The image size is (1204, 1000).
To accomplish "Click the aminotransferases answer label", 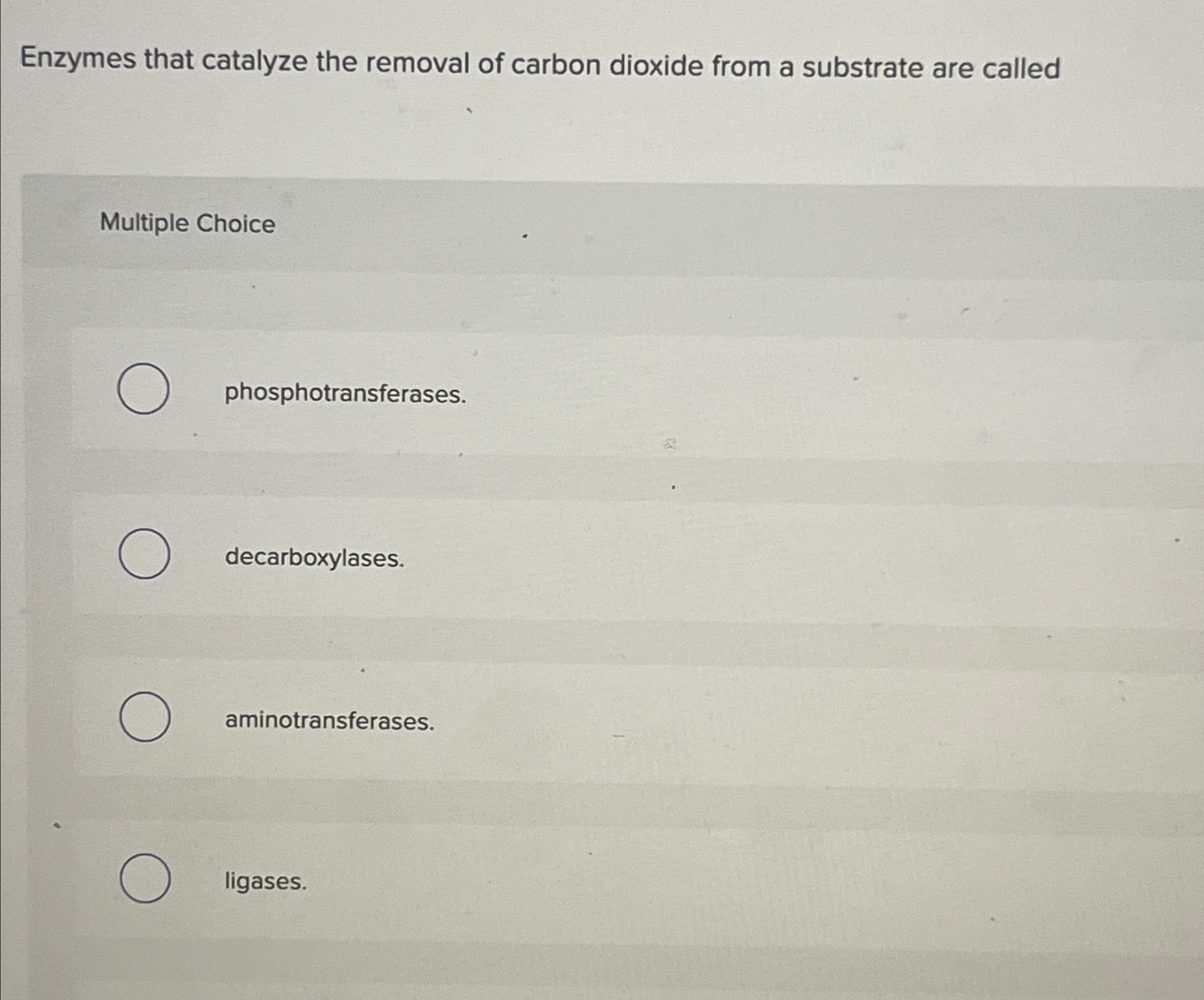I will 330,721.
